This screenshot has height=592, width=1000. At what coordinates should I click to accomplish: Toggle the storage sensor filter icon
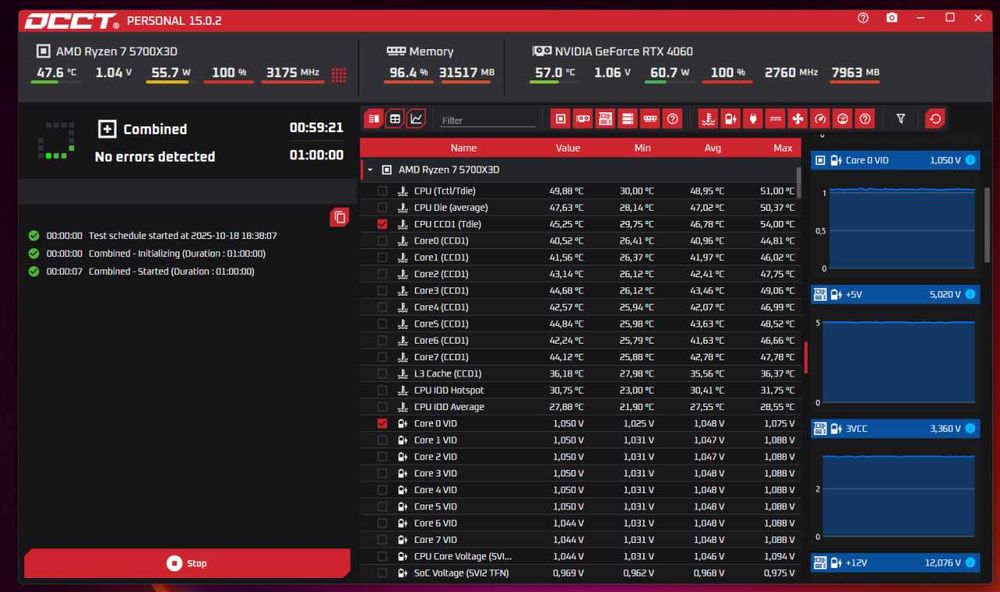[628, 119]
